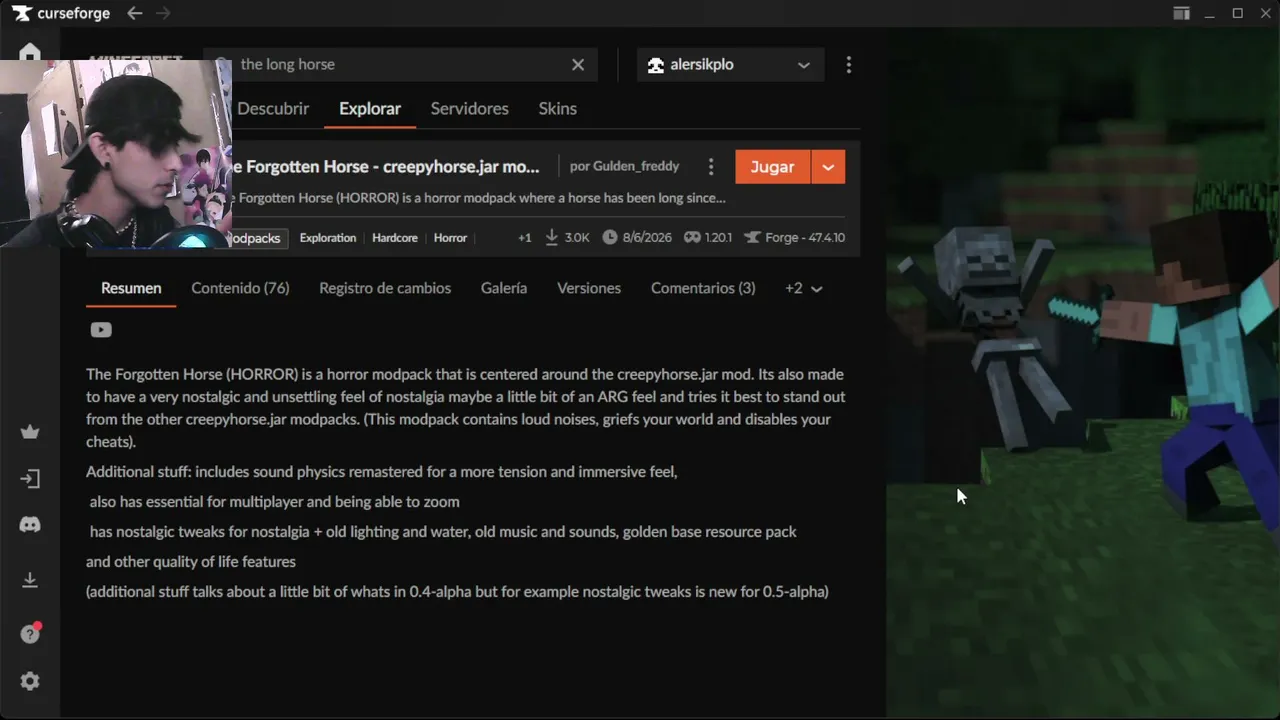Open the help question mark icon
The height and width of the screenshot is (720, 1280).
(30, 634)
